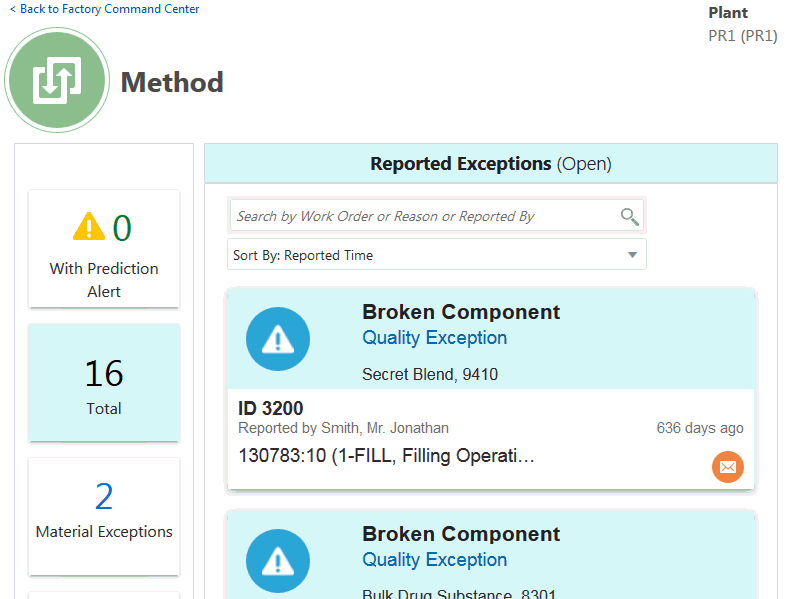Select the Material Exceptions tile
The width and height of the screenshot is (786, 599).
pos(104,516)
